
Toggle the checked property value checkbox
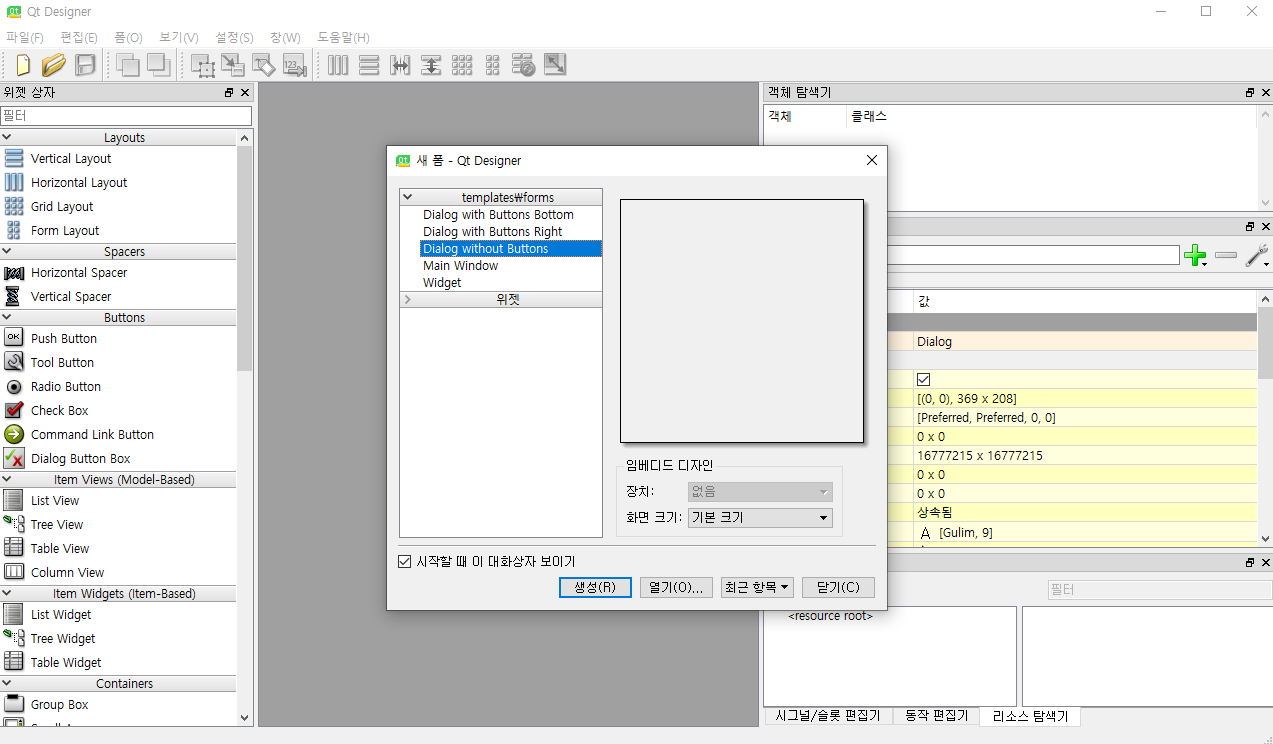(x=924, y=380)
